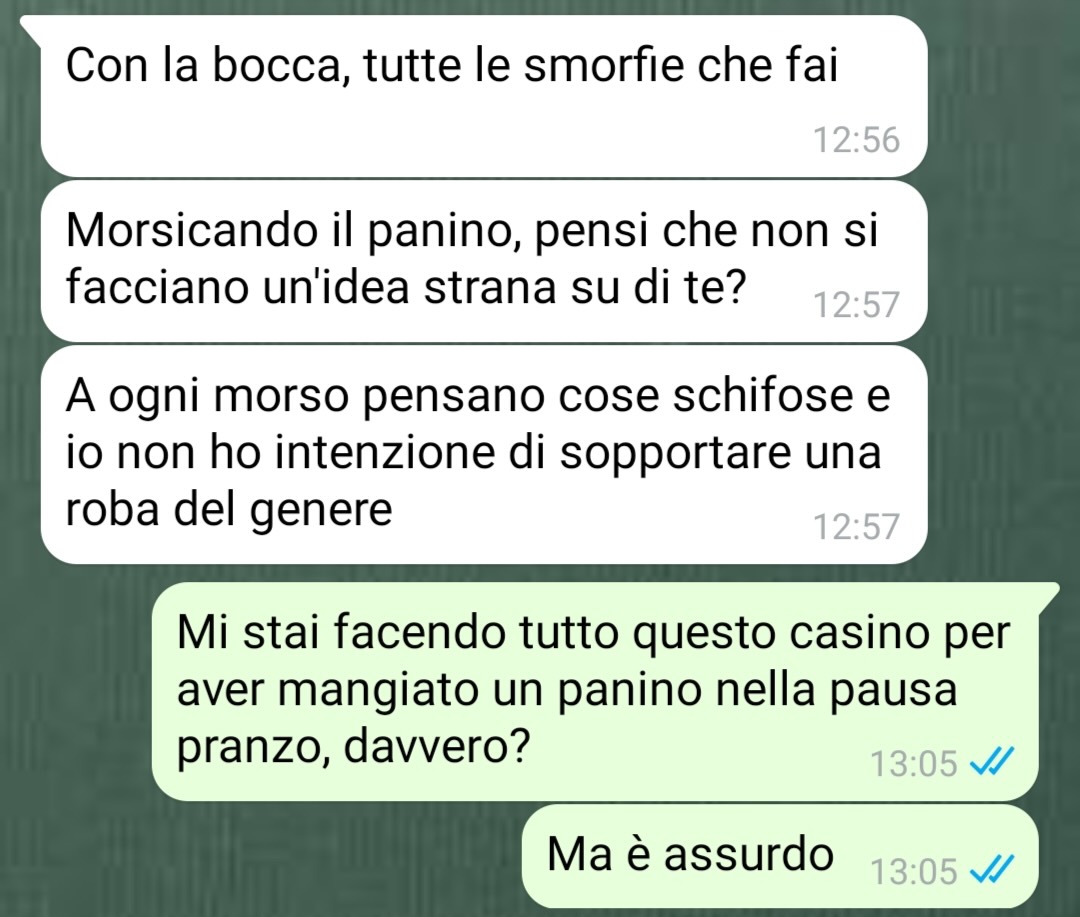Select the "A ogni morso pensano" message
Screen dimensions: 1080x917
[484, 455]
